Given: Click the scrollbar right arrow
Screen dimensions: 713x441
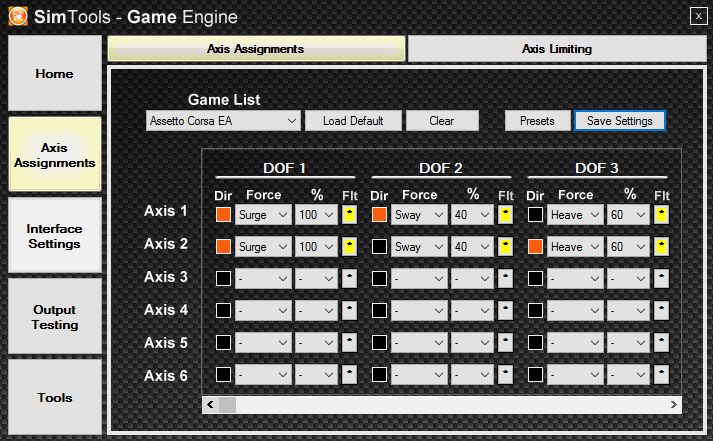Looking at the screenshot, I should [674, 405].
